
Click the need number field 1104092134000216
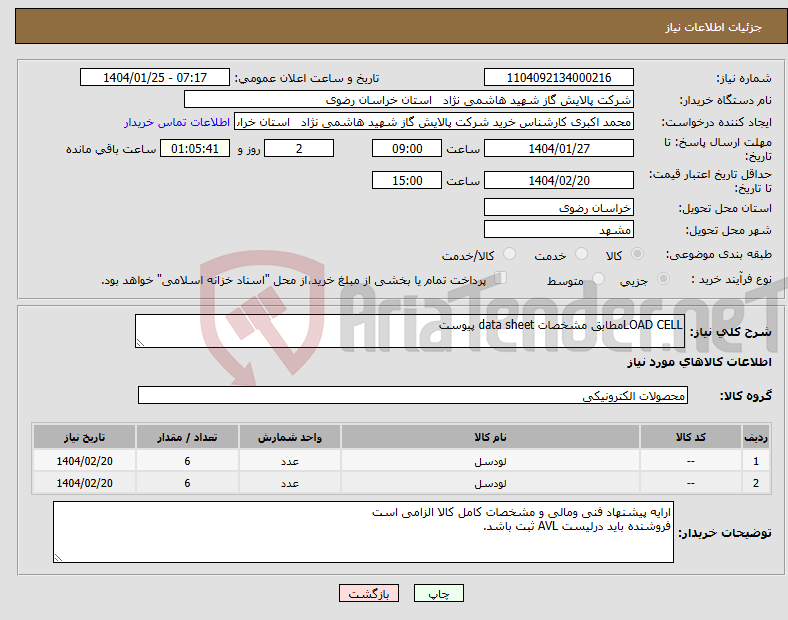[x=558, y=77]
